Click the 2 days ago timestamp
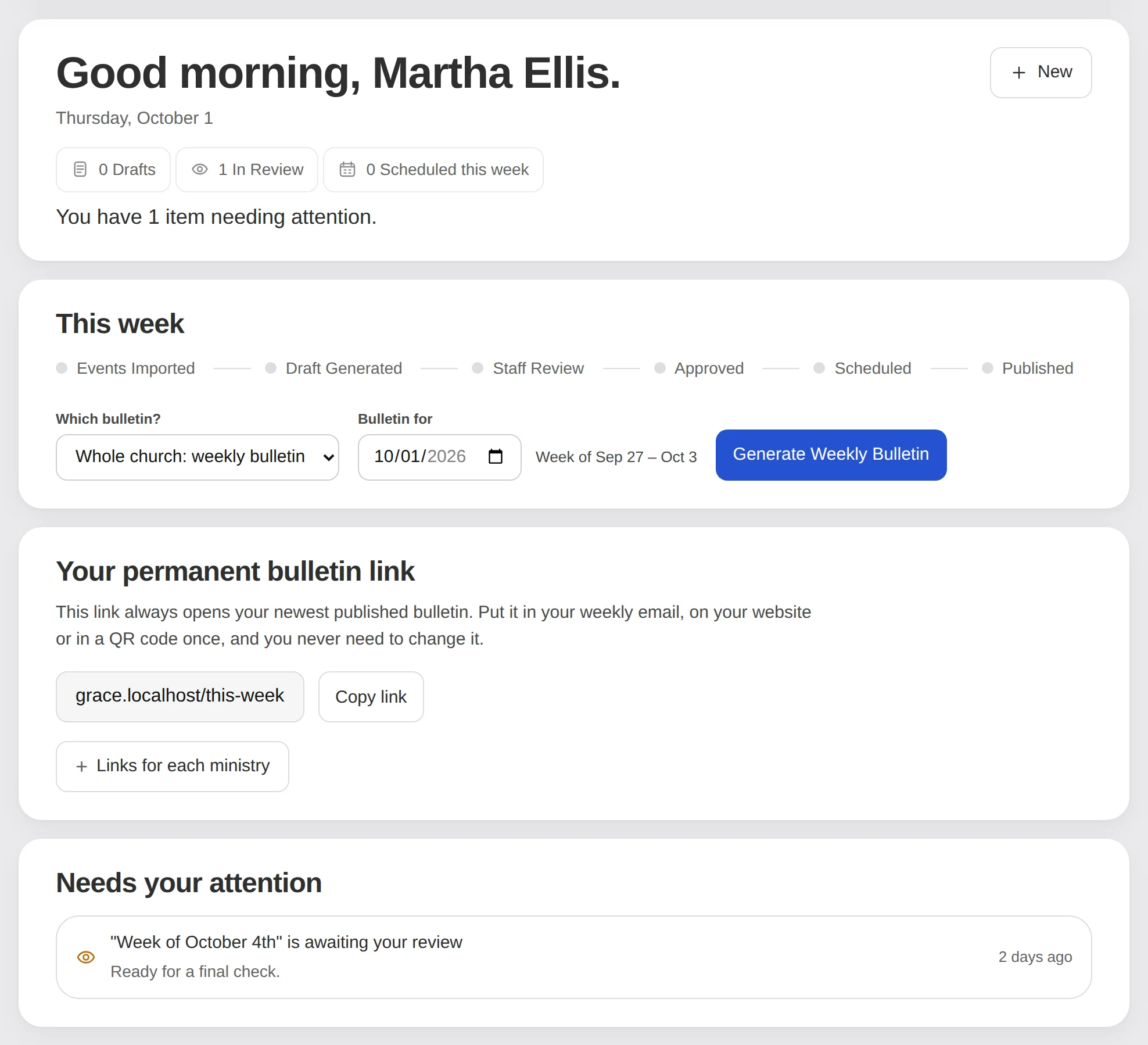The height and width of the screenshot is (1045, 1148). tap(1035, 957)
